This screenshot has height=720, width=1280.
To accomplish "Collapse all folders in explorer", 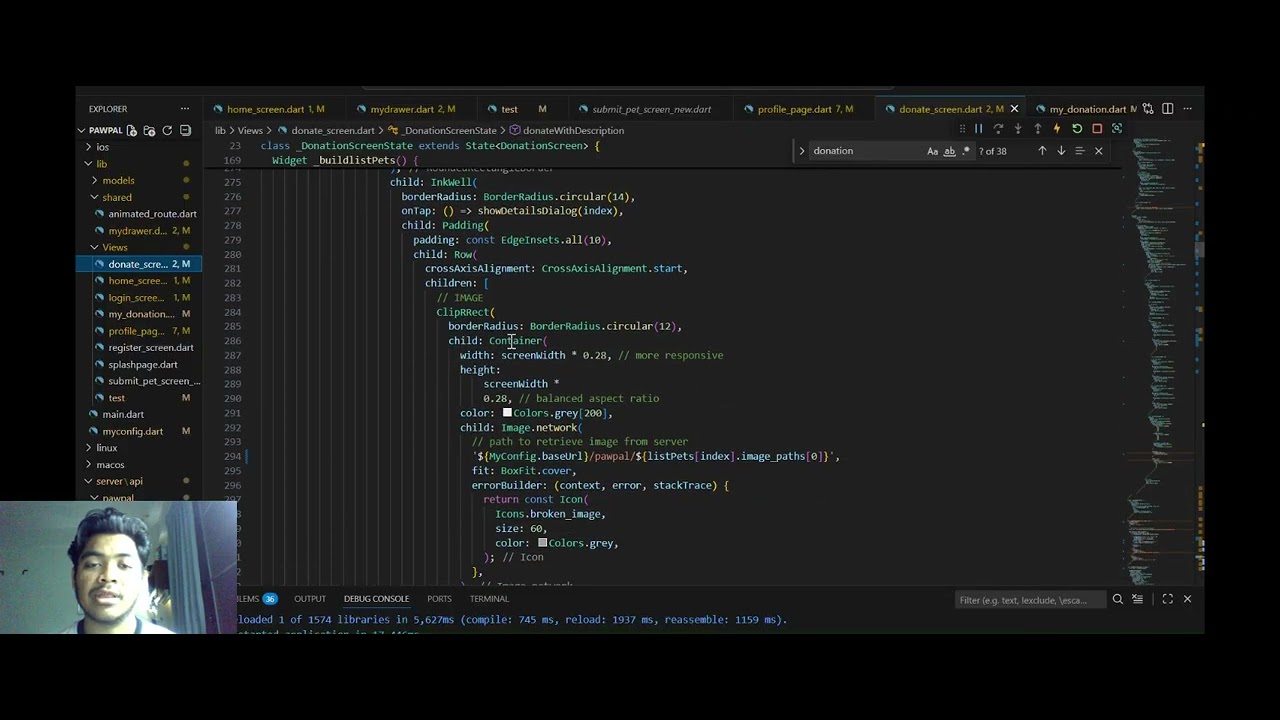I will coord(185,130).
